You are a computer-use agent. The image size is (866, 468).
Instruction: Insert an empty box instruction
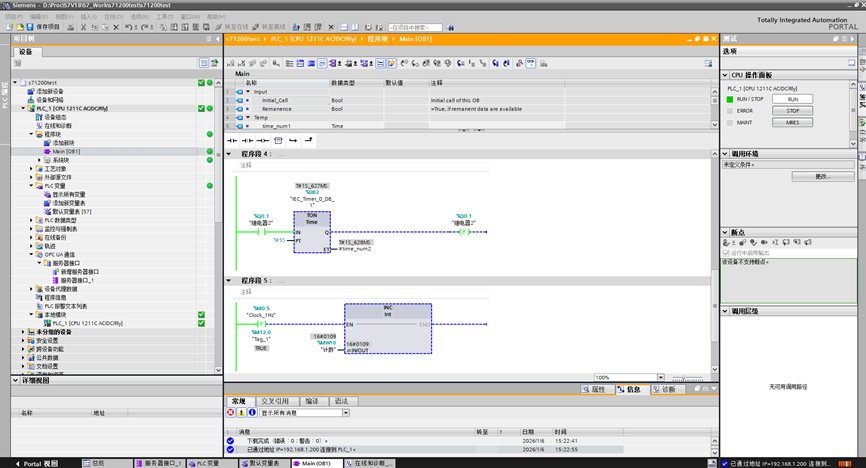click(x=278, y=140)
